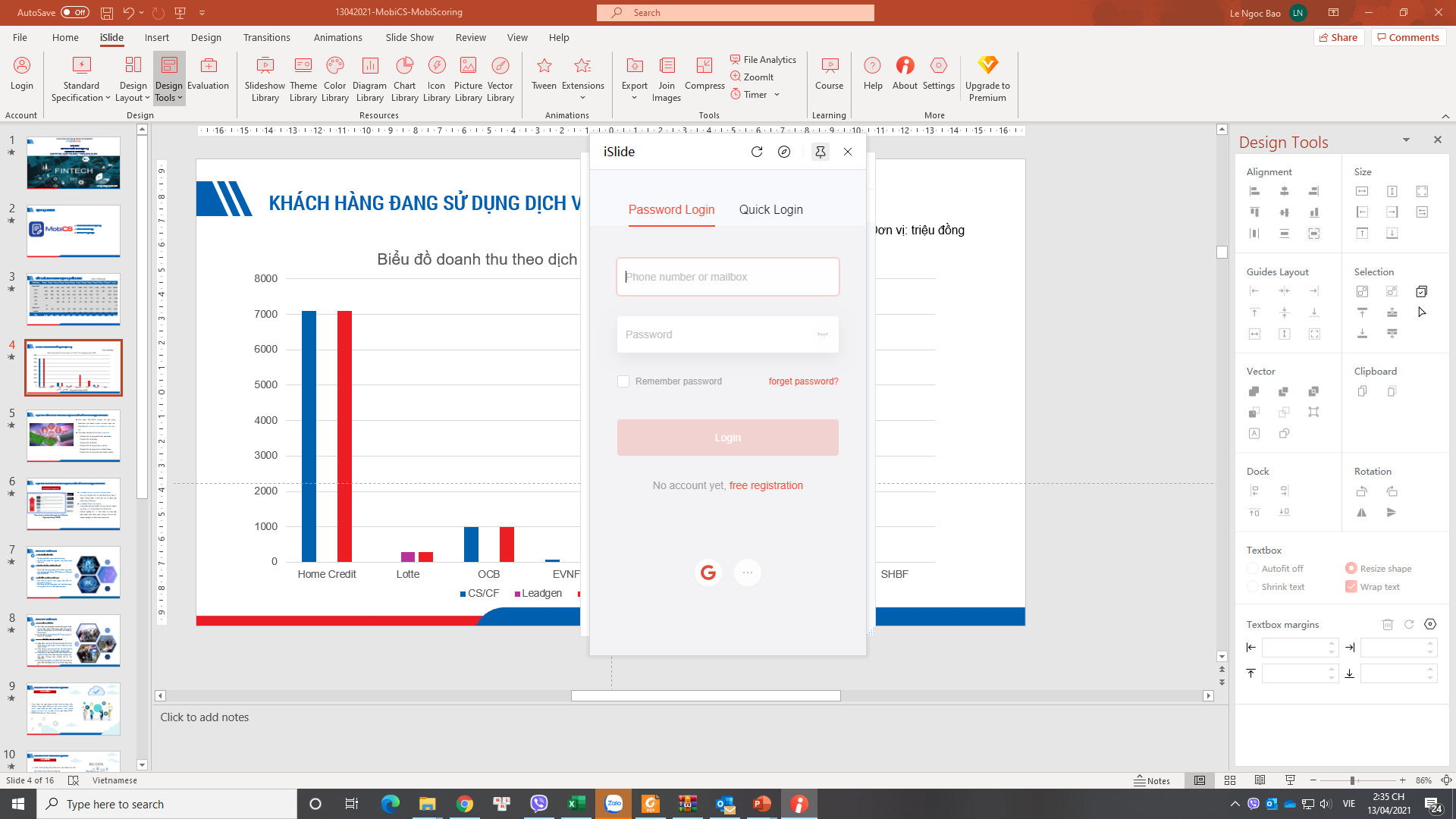Adjust the zoom slider
The height and width of the screenshot is (819, 1456).
(1351, 780)
